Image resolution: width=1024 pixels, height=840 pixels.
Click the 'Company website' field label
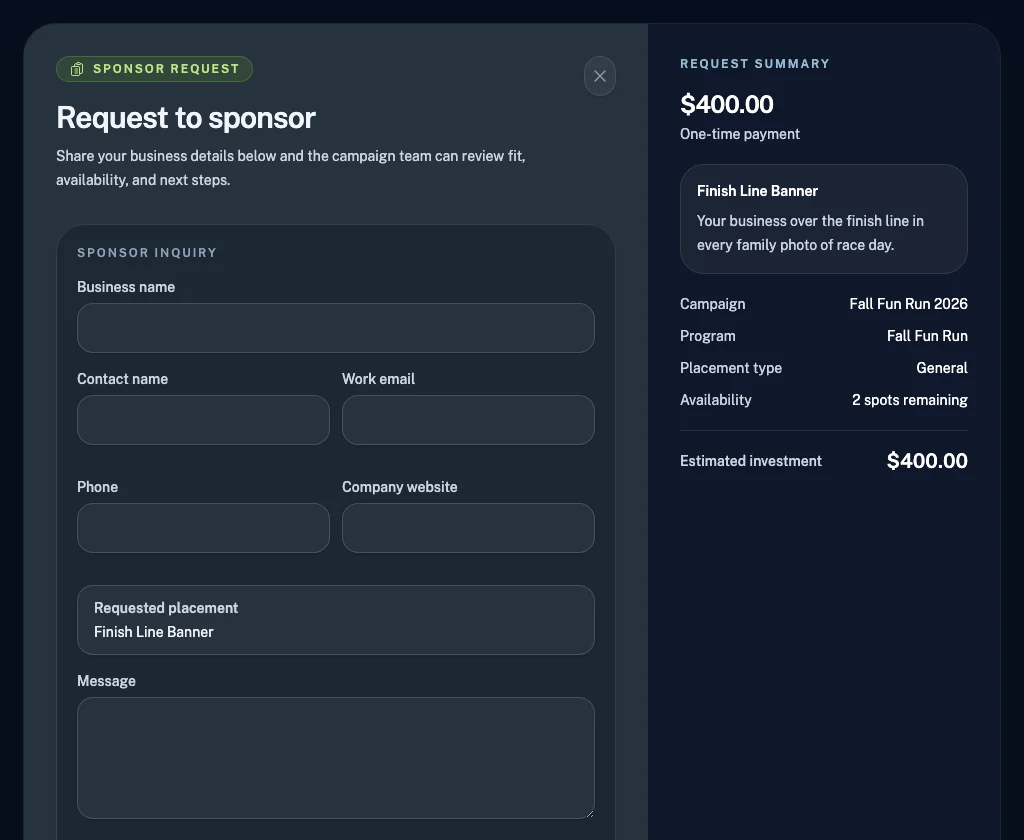point(400,487)
